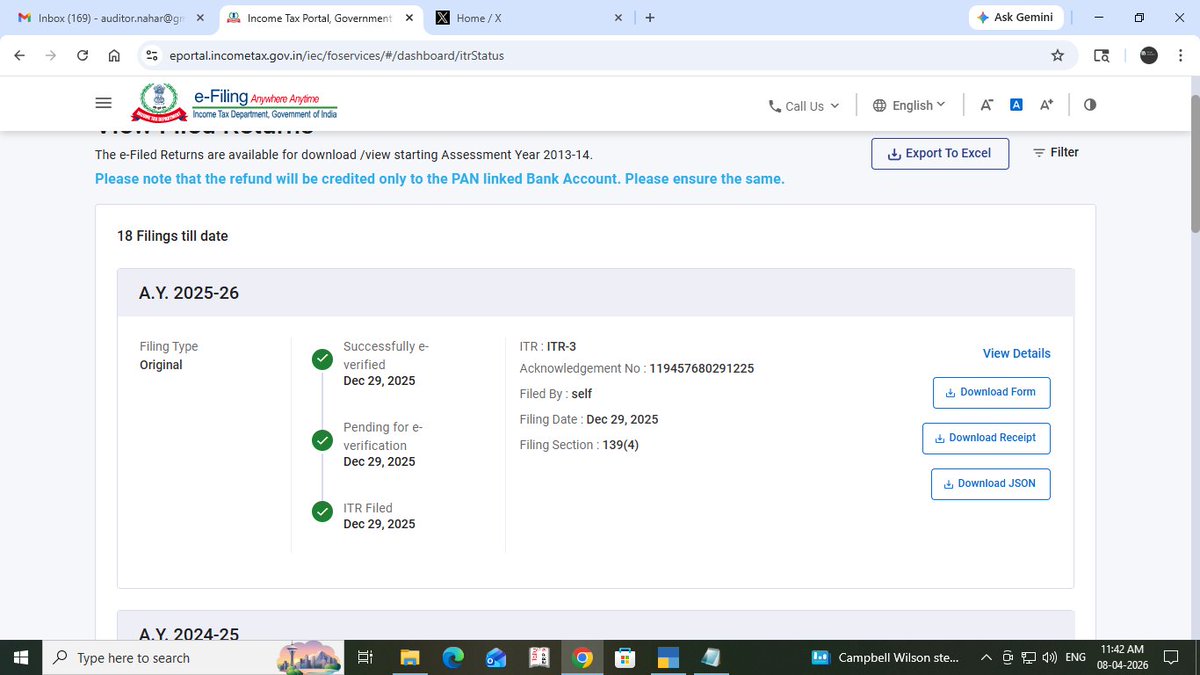Viewport: 1200px width, 675px height.
Task: Show hidden system tray icons
Action: click(987, 658)
